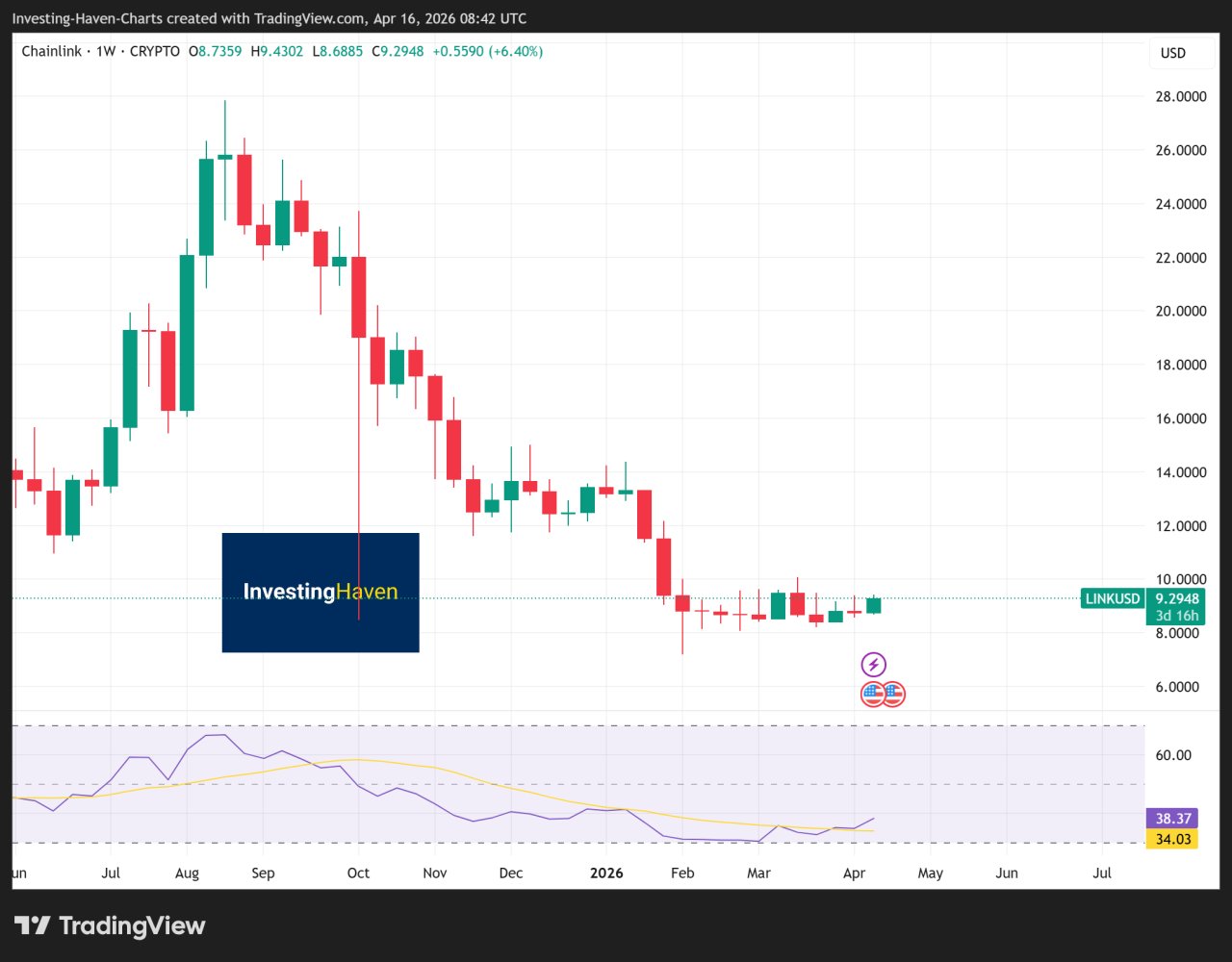1232x962 pixels.
Task: Click the change value +0.5590 (+6.40%)
Action: tap(486, 51)
